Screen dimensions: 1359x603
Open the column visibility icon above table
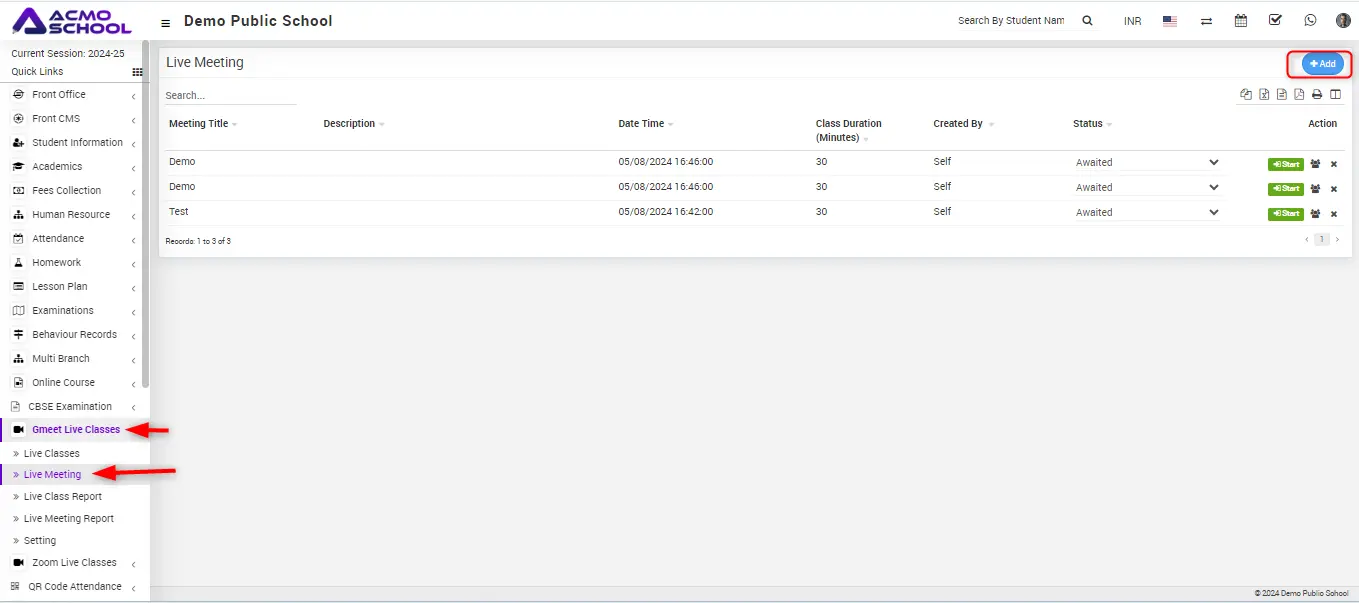pos(1335,95)
